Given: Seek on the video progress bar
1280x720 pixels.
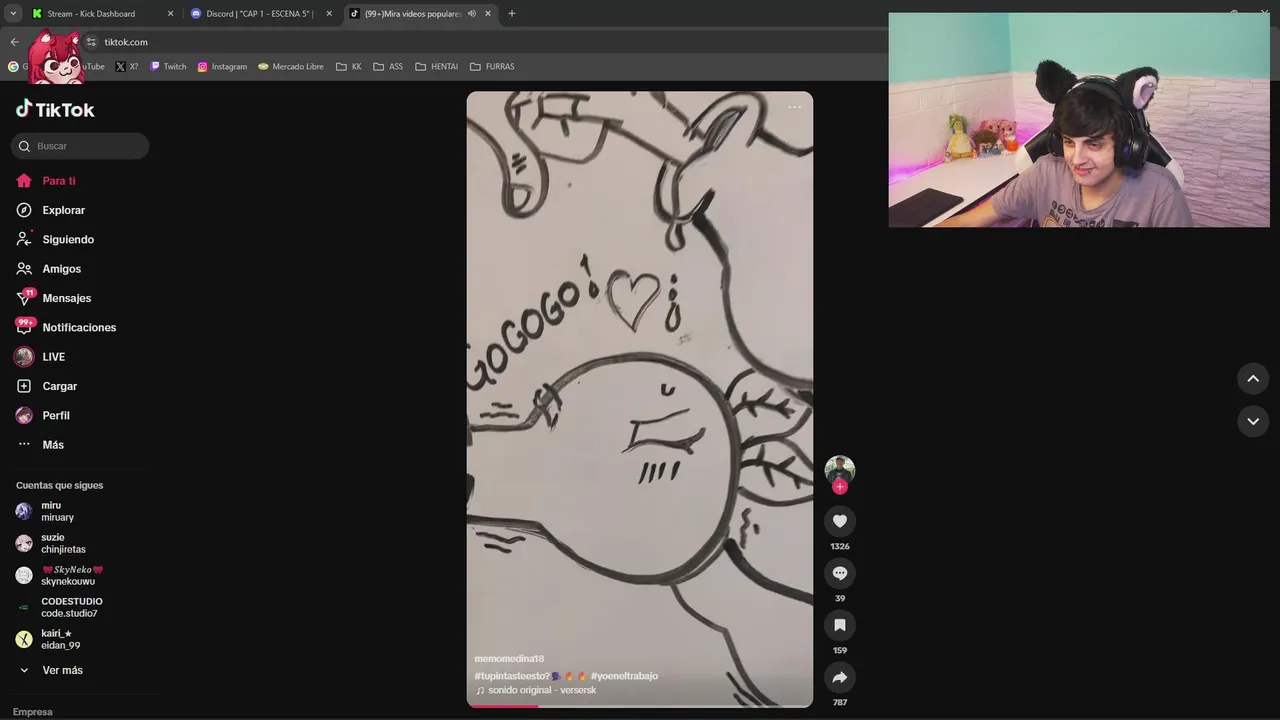Looking at the screenshot, I should (640, 706).
